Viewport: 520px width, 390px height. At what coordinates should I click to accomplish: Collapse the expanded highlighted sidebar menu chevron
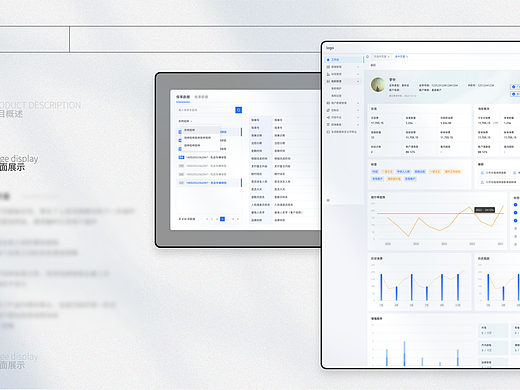coord(358,81)
